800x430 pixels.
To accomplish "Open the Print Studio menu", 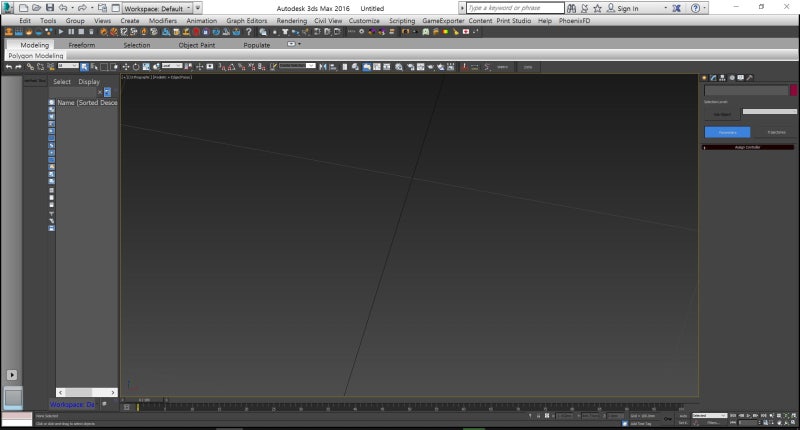I will coord(513,20).
